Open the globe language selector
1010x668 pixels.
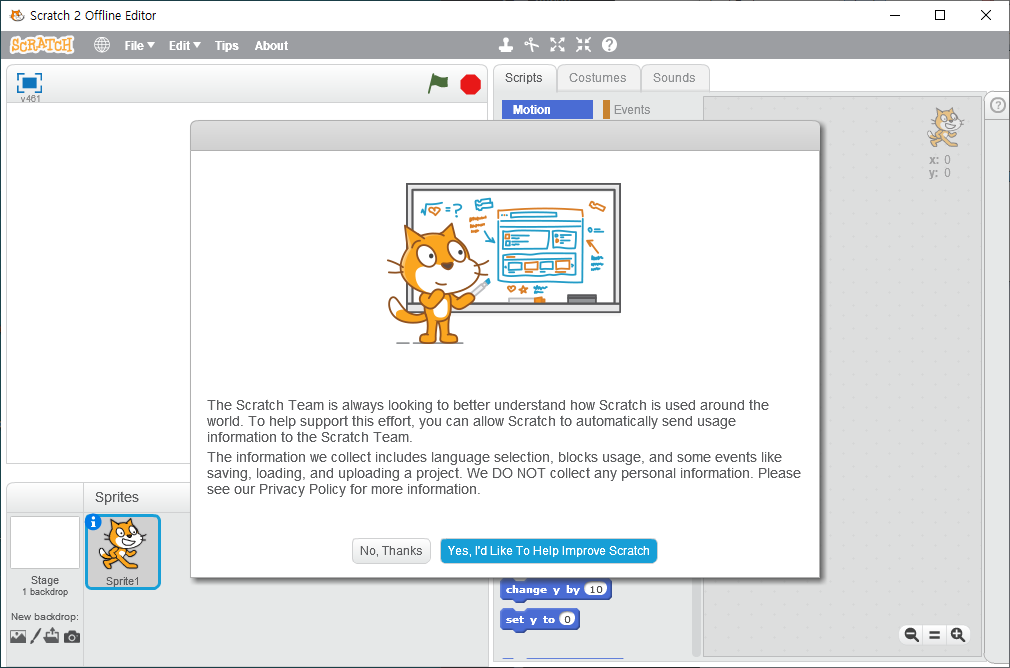click(x=102, y=45)
